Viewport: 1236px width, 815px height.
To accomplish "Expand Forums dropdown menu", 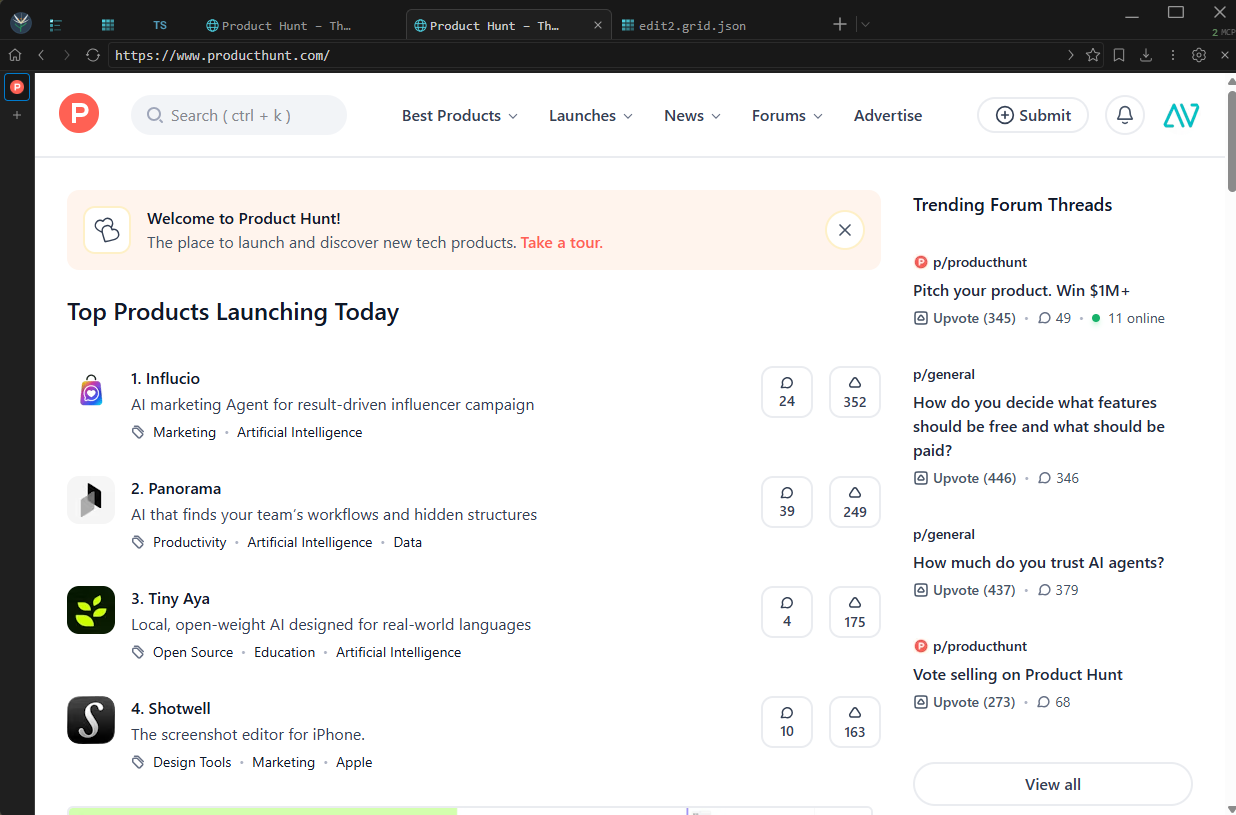I will click(x=788, y=115).
